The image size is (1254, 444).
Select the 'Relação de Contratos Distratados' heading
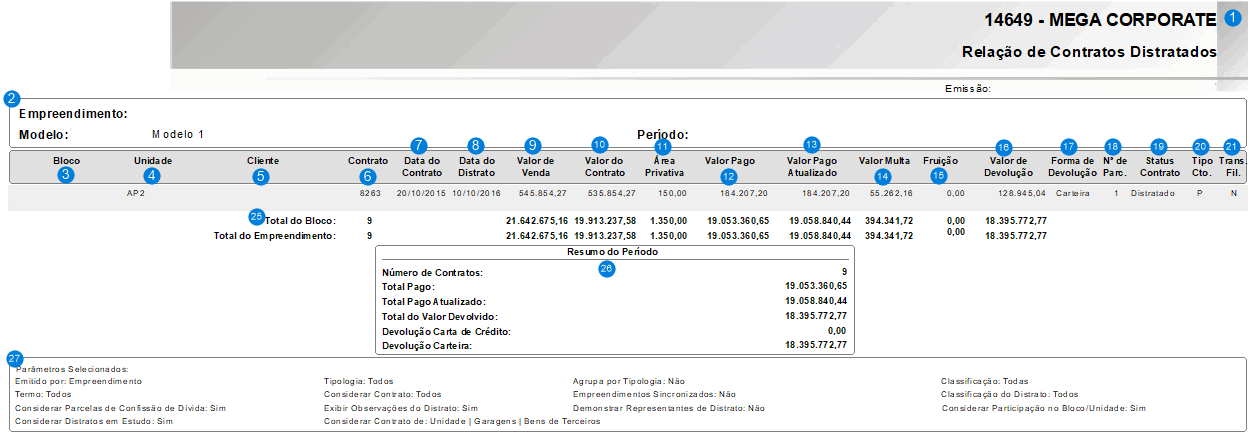(x=1088, y=52)
